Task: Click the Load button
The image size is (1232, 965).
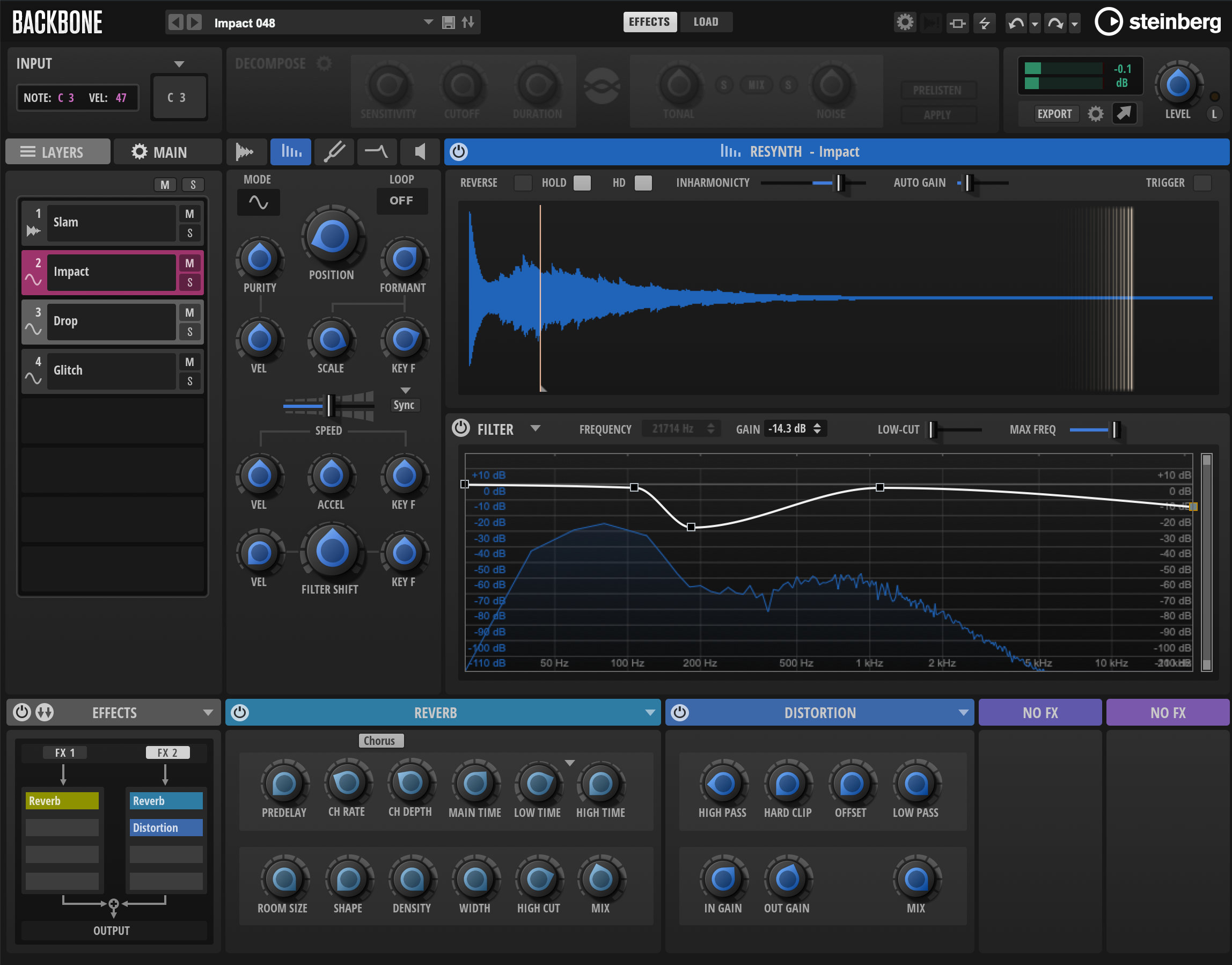Action: click(706, 22)
